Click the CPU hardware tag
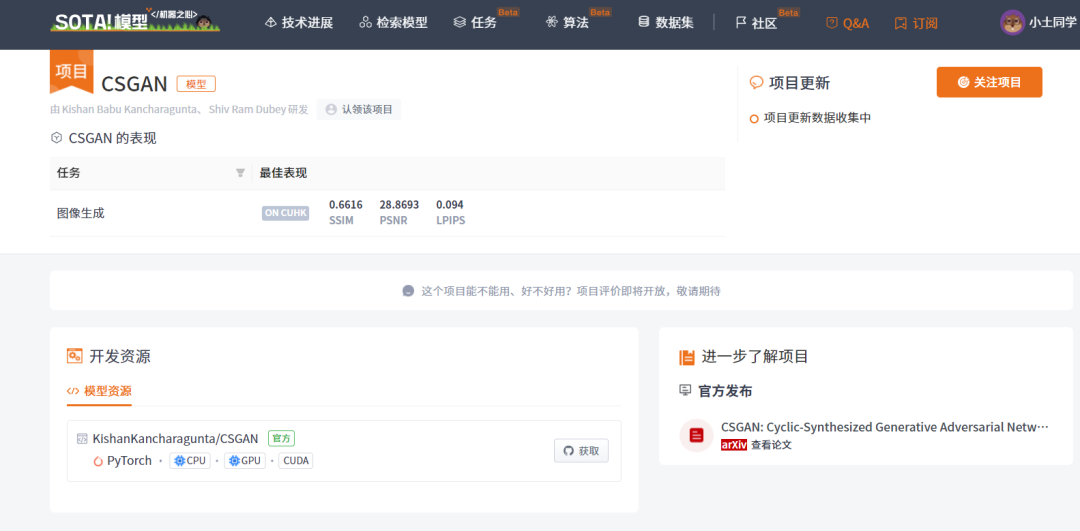The height and width of the screenshot is (531, 1080). 190,461
